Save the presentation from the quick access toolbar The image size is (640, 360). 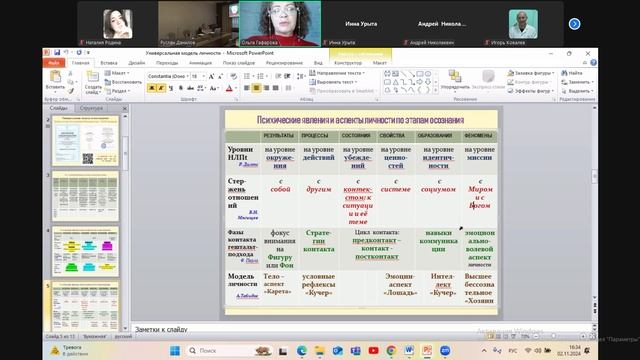57,53
